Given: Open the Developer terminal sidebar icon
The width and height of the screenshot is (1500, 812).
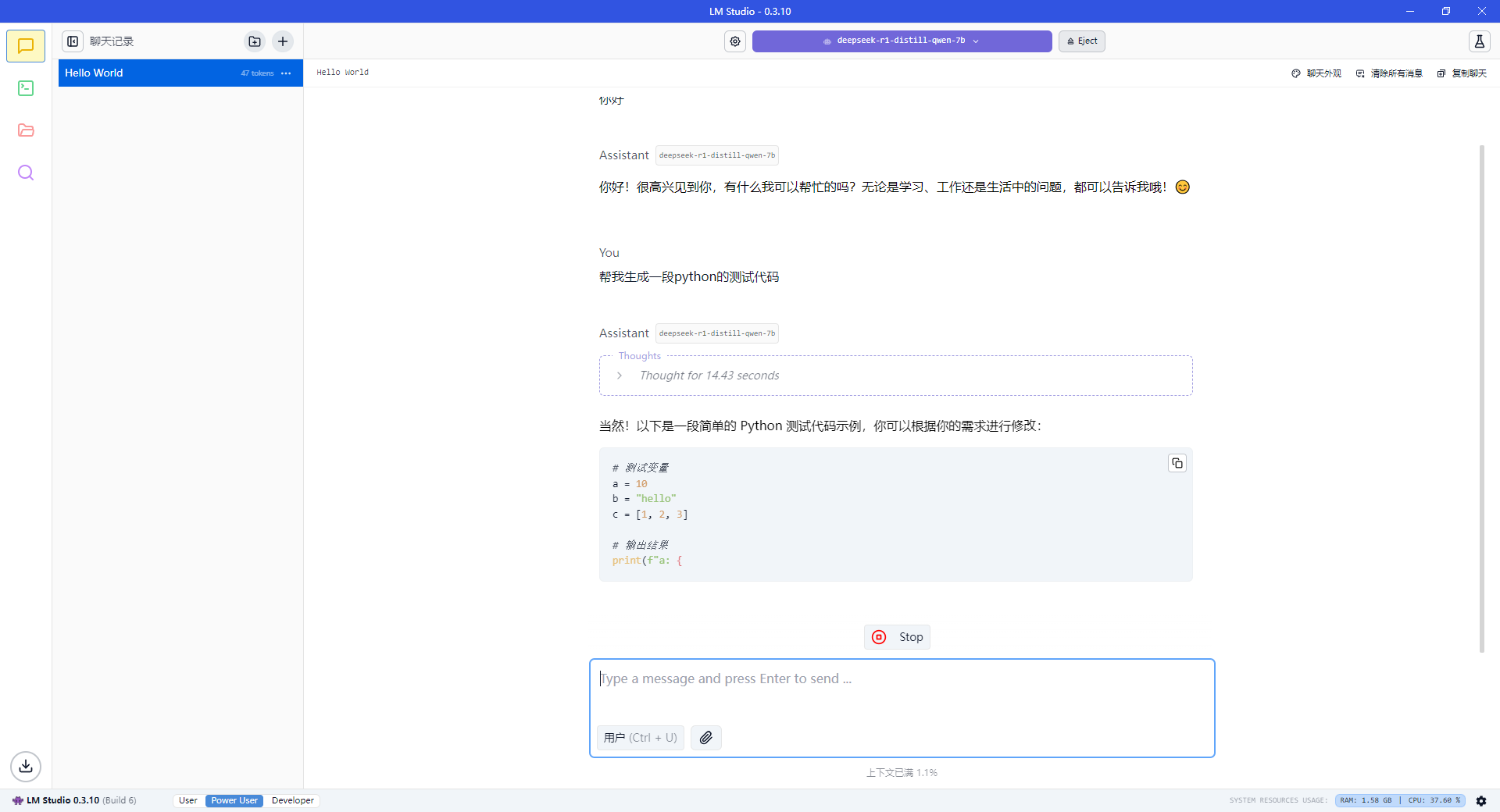Looking at the screenshot, I should tap(26, 88).
